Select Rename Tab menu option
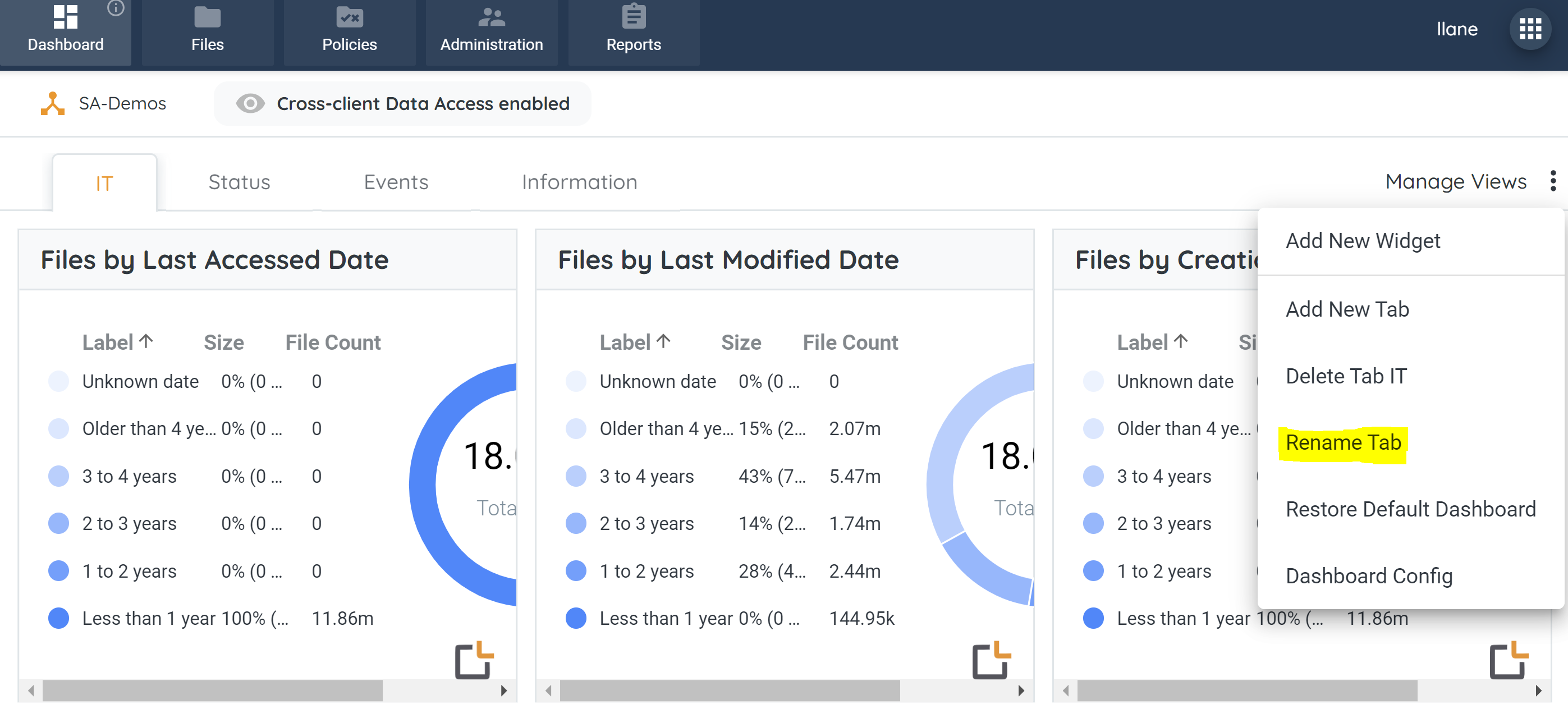The image size is (1568, 713). click(1343, 442)
